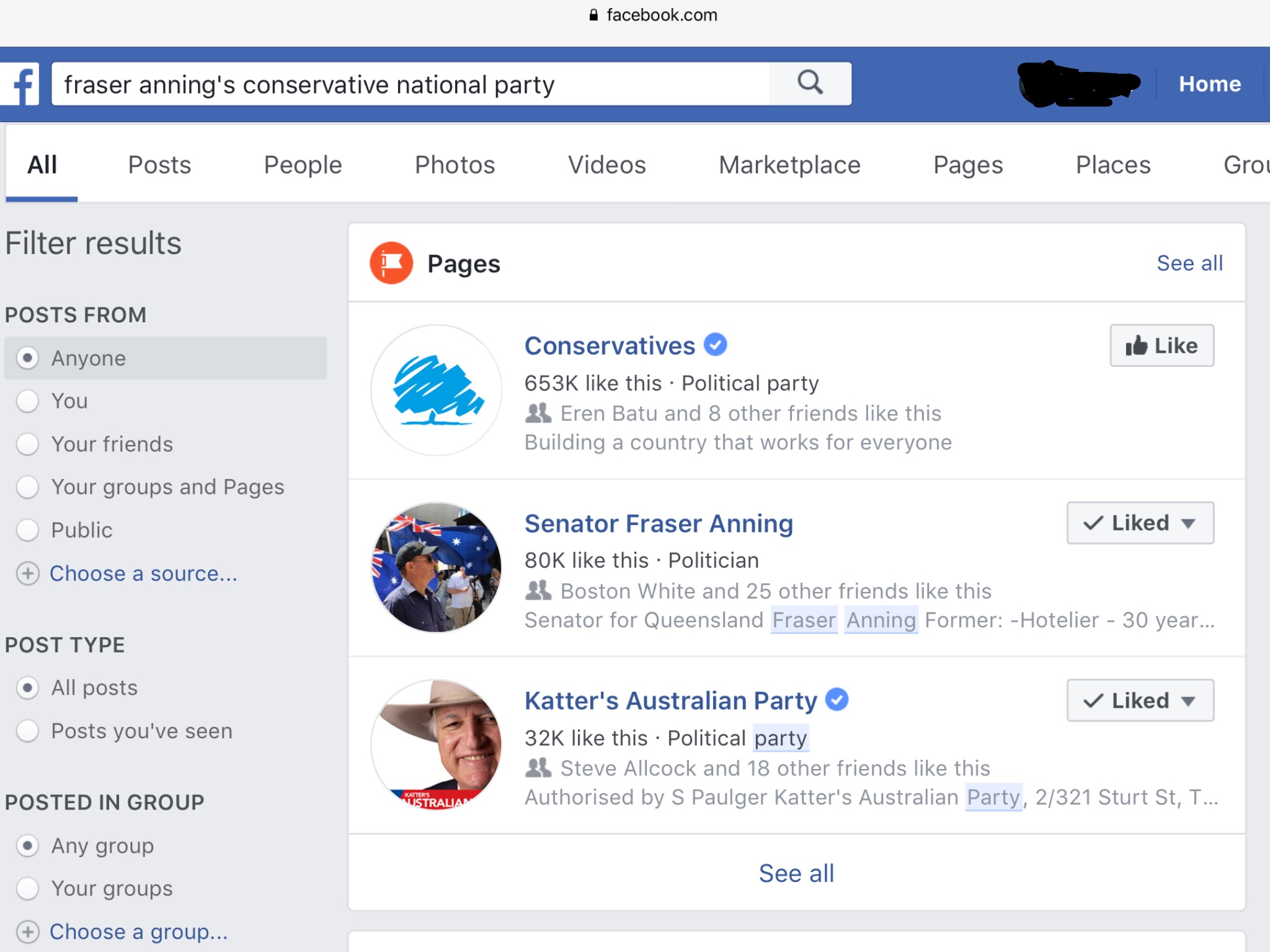
Task: Switch to the Photos tab
Action: point(455,165)
